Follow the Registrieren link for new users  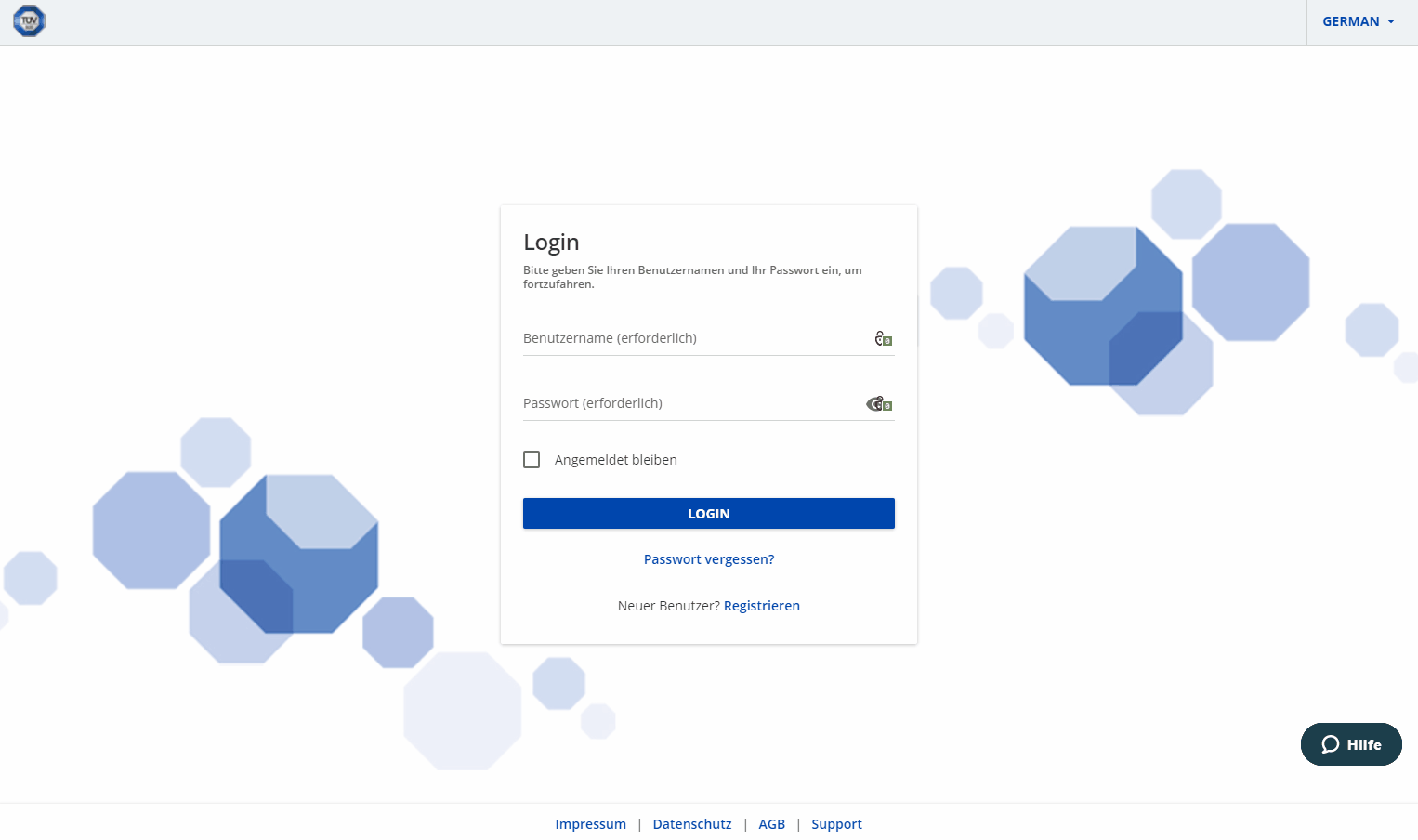pos(761,606)
